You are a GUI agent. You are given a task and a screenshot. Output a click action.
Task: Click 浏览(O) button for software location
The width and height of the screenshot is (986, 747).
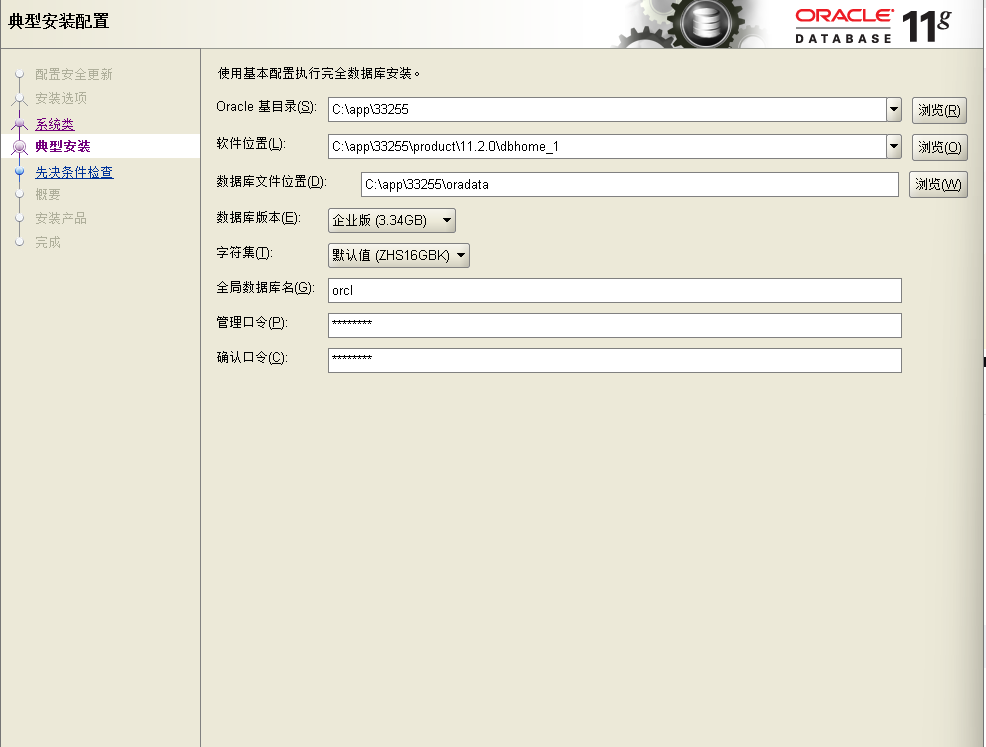939,147
